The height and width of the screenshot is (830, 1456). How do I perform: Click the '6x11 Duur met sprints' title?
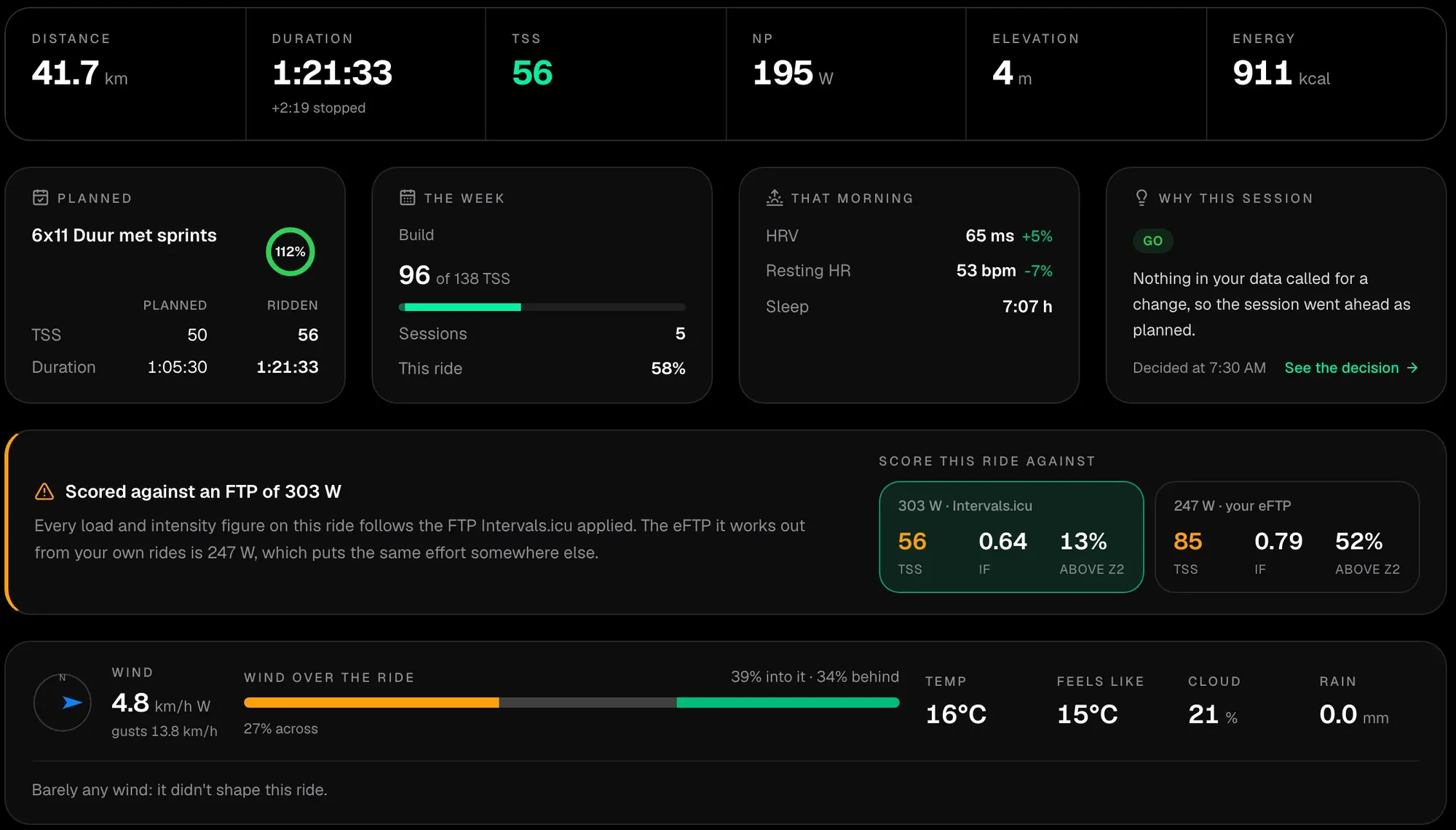coord(124,235)
